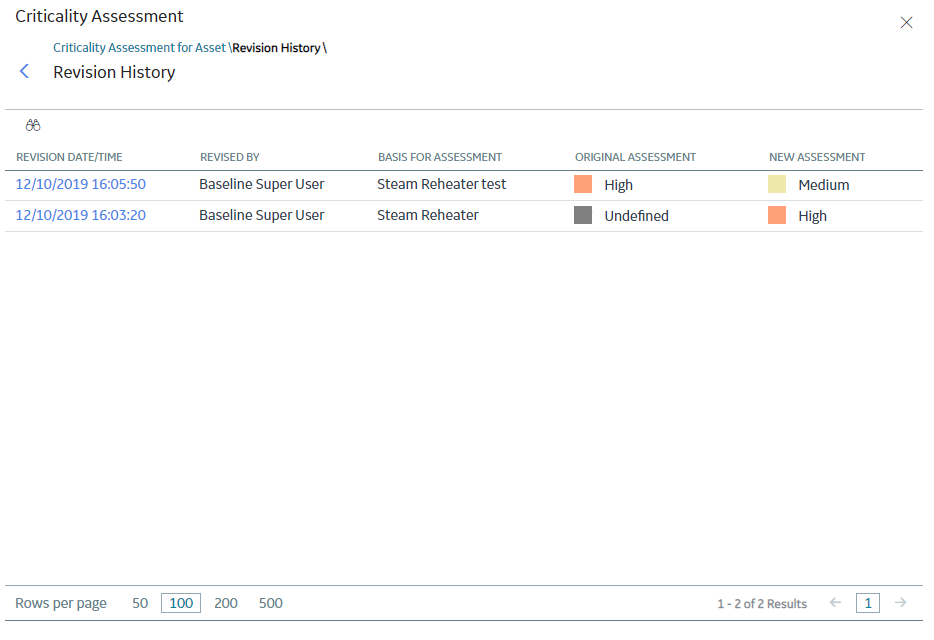The image size is (934, 640).
Task: Click the page number 1 box
Action: (x=868, y=603)
